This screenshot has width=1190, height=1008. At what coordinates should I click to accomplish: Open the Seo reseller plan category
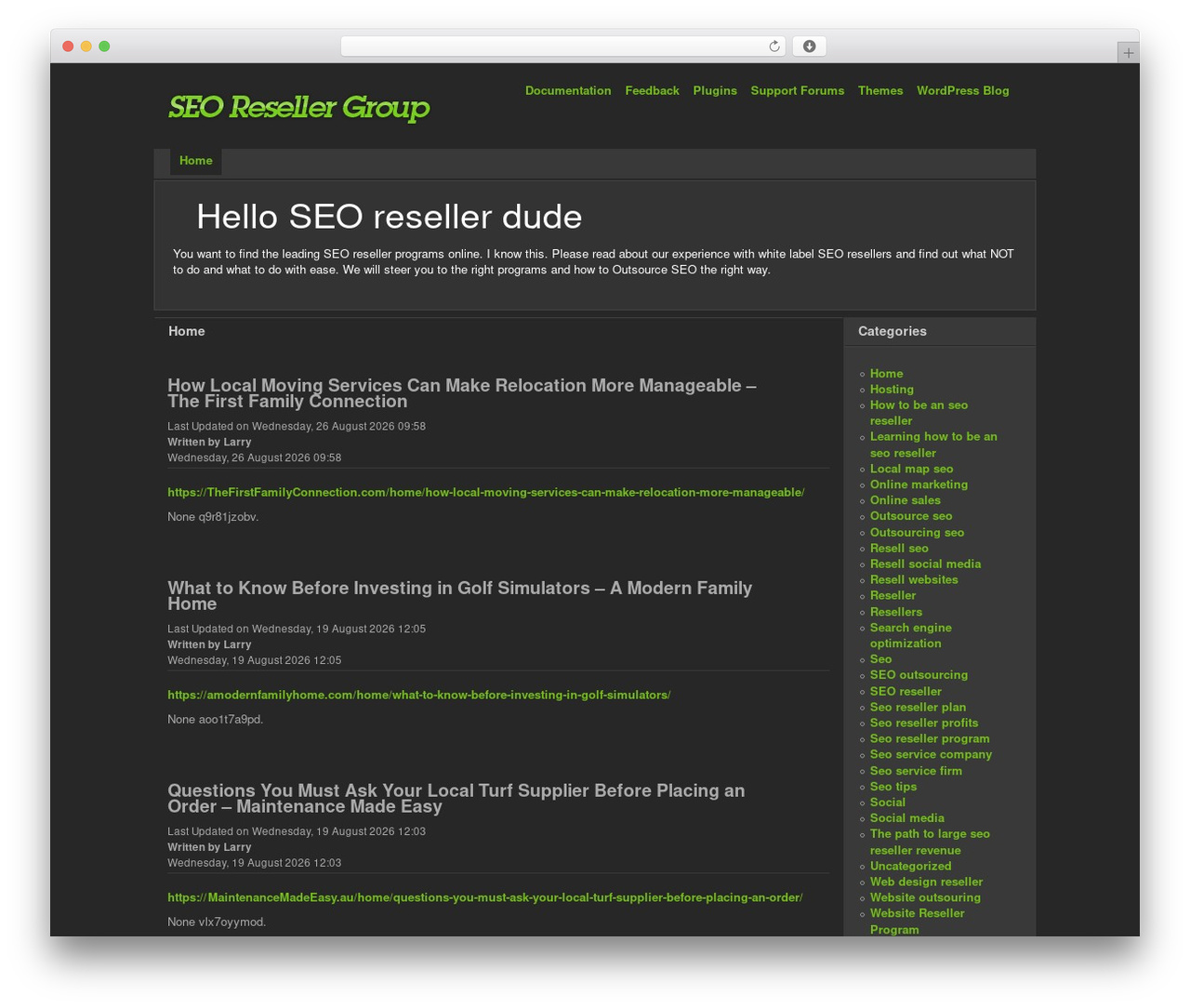click(918, 708)
